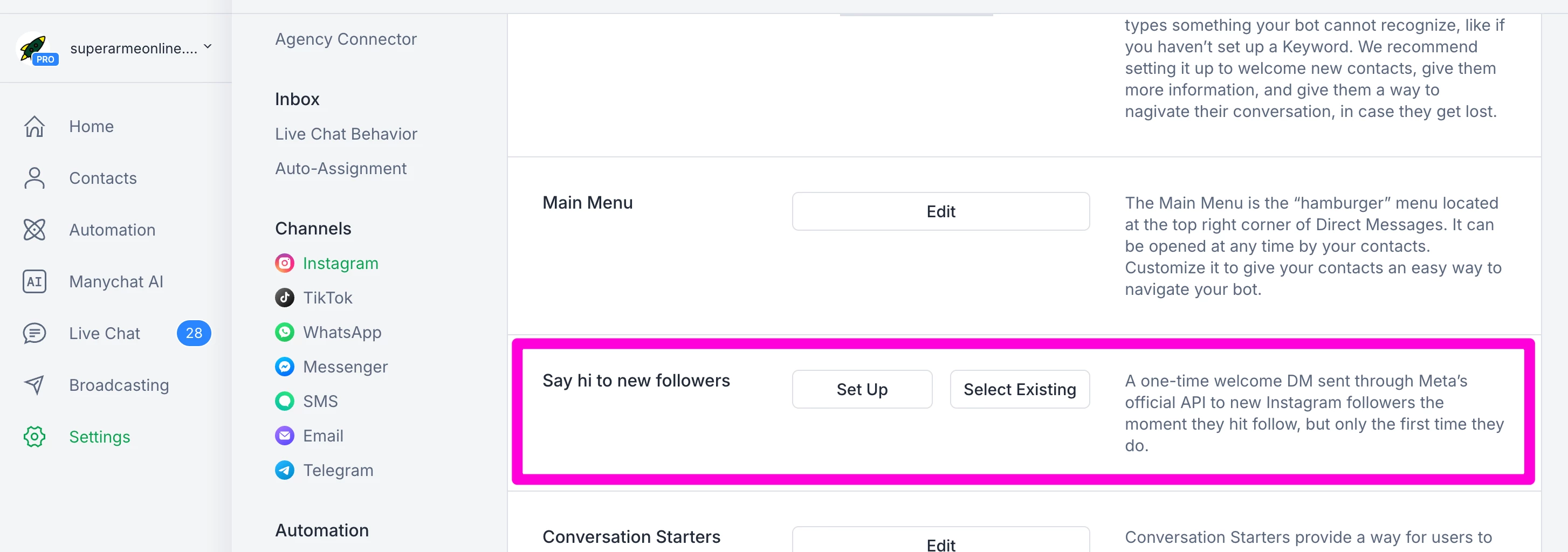Click the Settings gear icon

35,437
